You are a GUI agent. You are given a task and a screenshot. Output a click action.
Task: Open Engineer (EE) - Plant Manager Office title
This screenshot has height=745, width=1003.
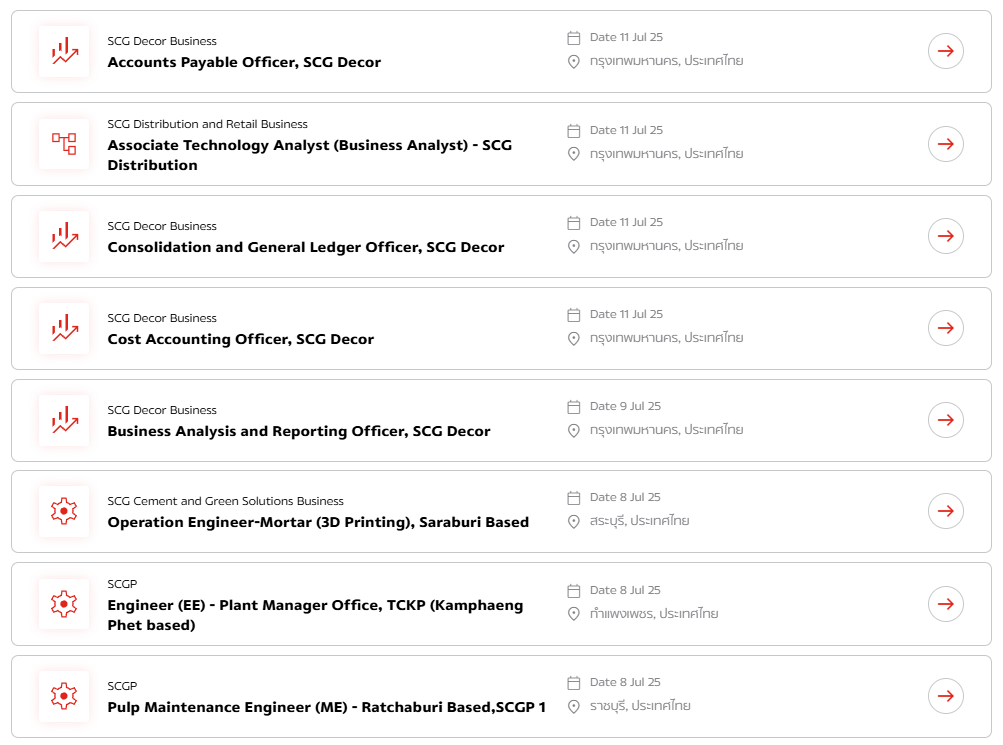[x=315, y=615]
